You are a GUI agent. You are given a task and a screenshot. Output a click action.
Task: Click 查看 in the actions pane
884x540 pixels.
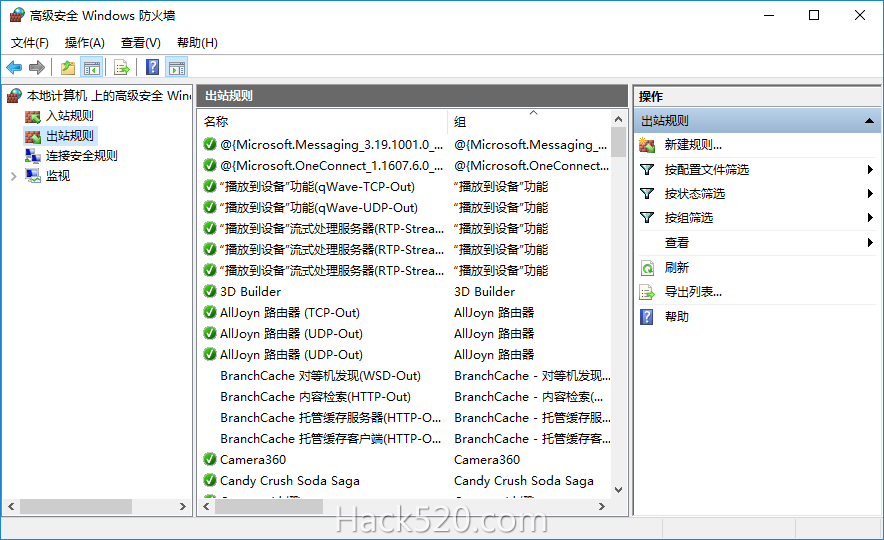tap(677, 243)
